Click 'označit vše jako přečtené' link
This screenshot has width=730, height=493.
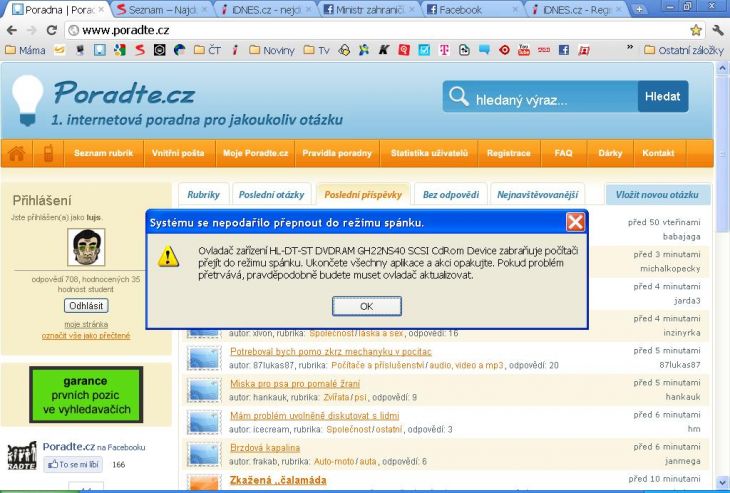pos(86,336)
